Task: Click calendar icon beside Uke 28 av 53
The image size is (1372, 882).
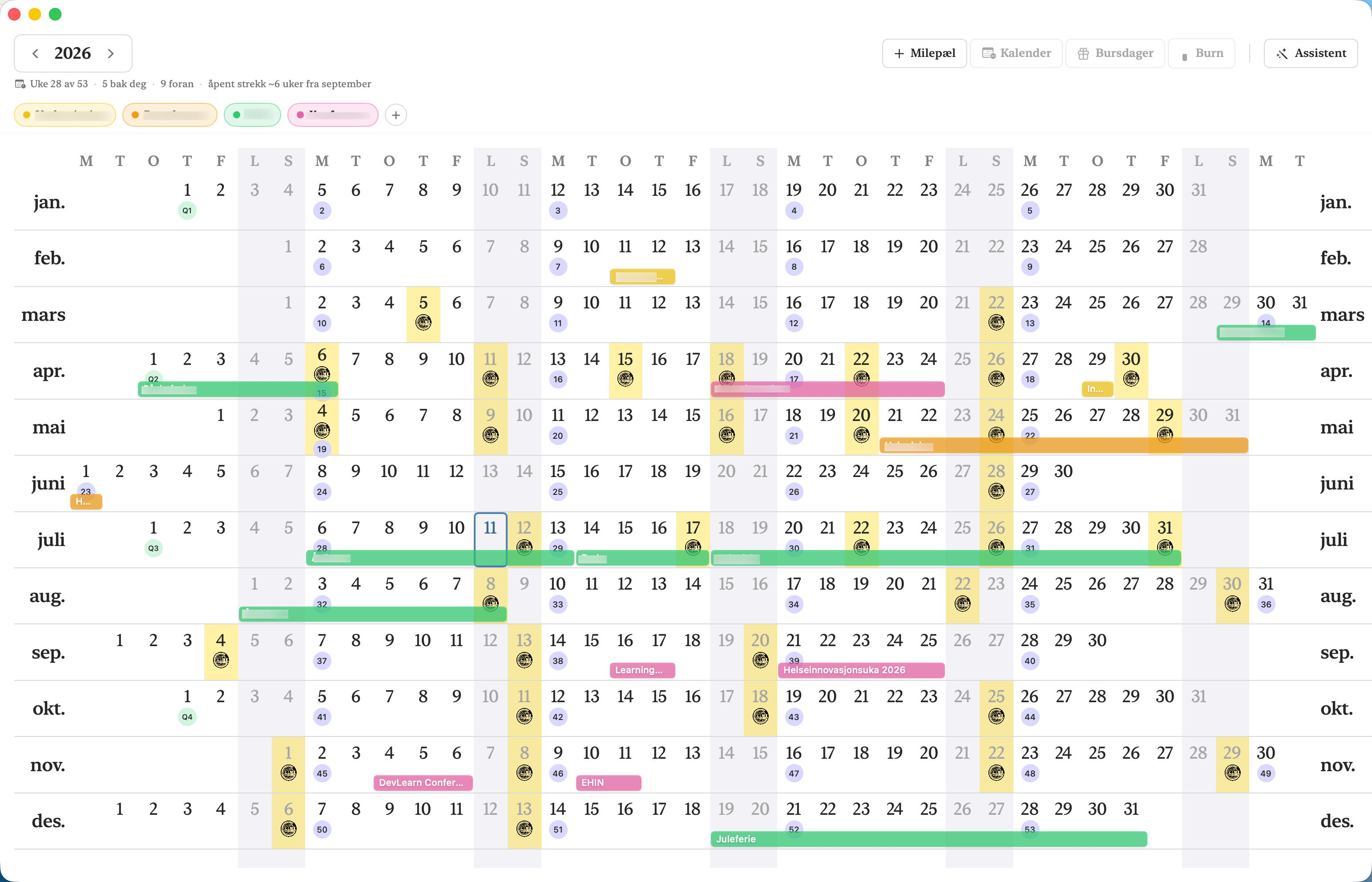Action: 20,84
